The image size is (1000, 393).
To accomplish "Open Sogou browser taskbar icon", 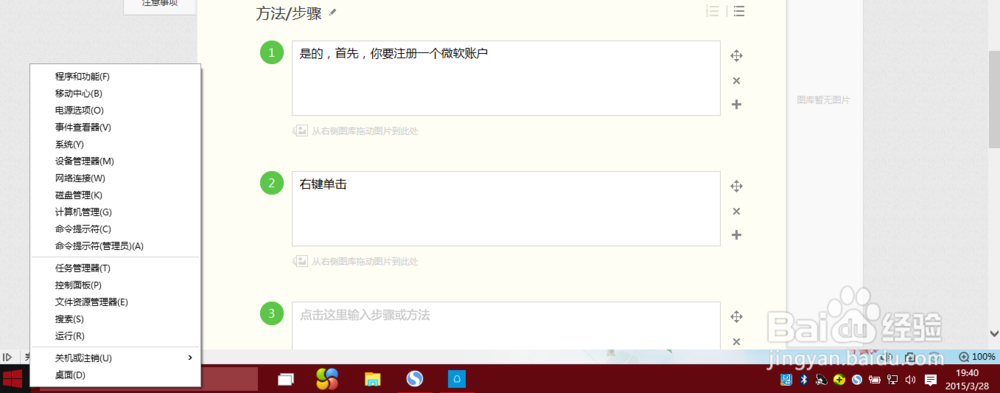I will pyautogui.click(x=415, y=380).
